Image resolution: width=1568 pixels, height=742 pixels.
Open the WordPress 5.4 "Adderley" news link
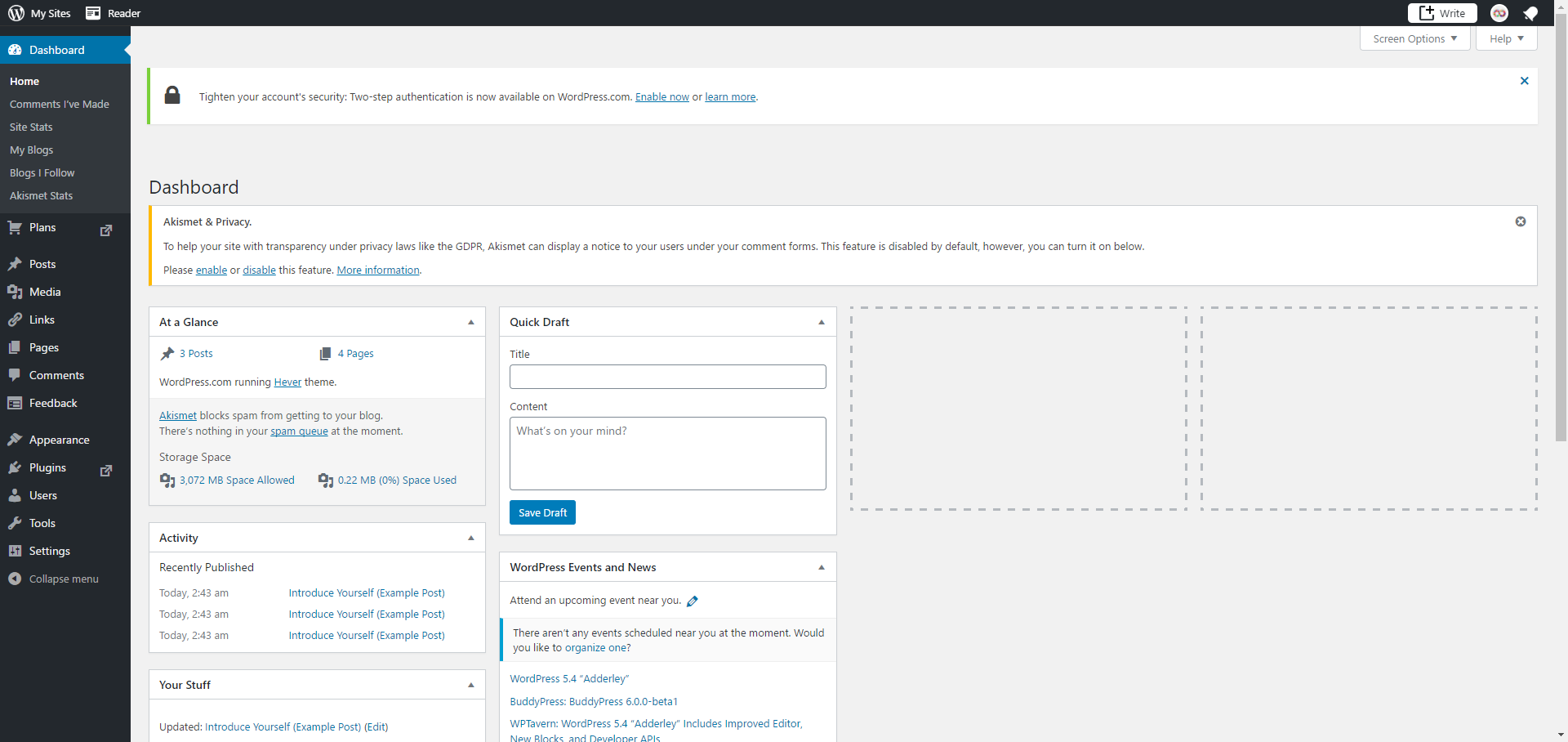pyautogui.click(x=569, y=678)
